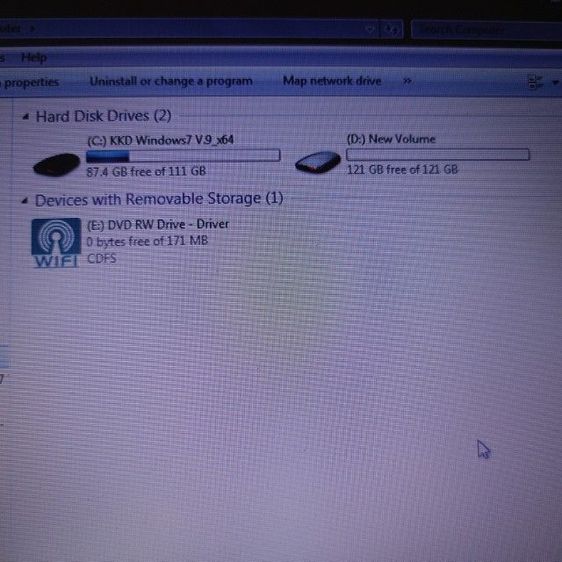This screenshot has height=562, width=562.
Task: Open the D: New Volume drive icon
Action: point(318,162)
